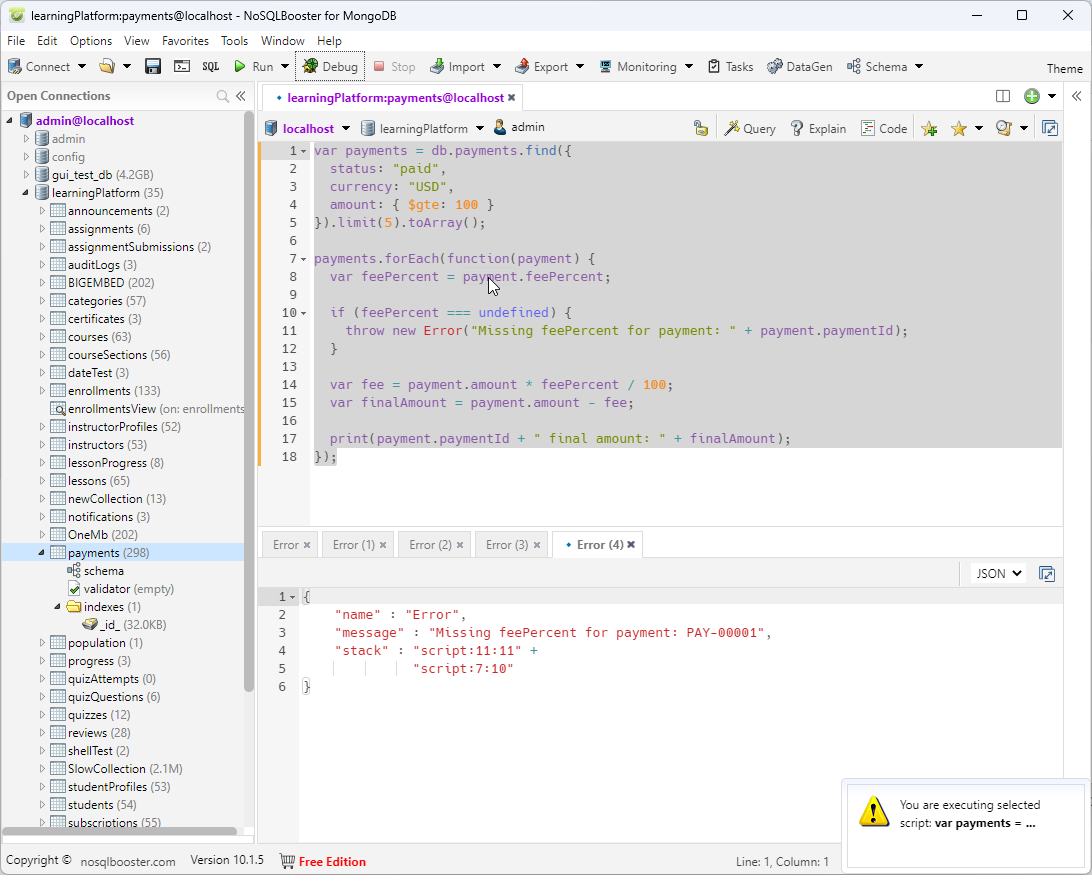Viewport: 1092px width, 875px height.
Task: Pop out the result panel icon
Action: pos(1047,573)
